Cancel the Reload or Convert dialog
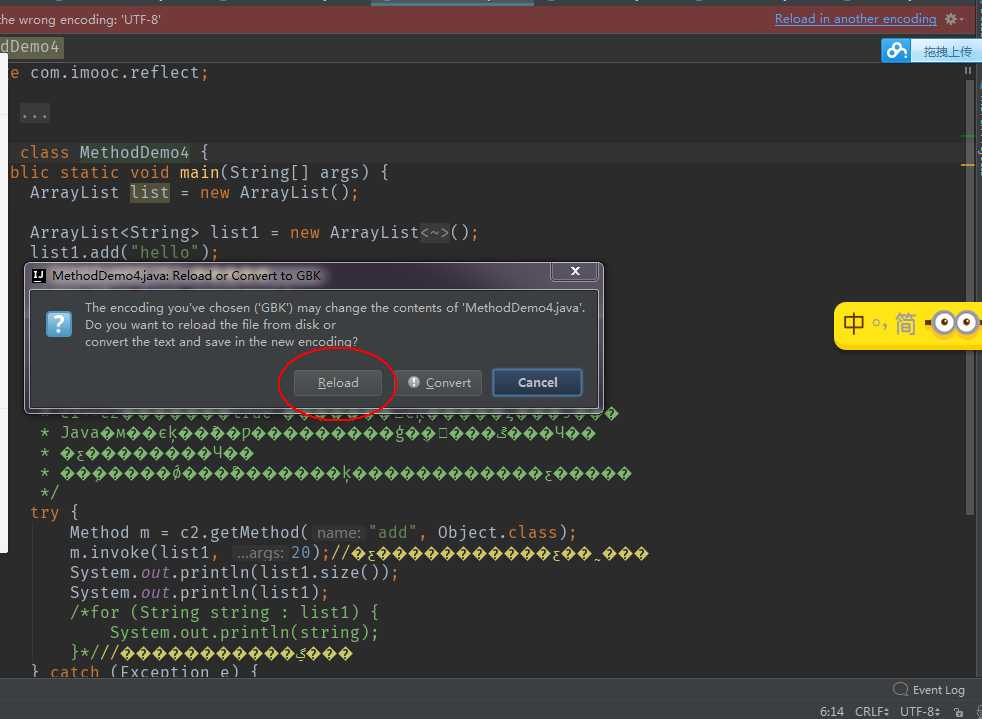Screen dimensions: 982x719 pos(537,383)
